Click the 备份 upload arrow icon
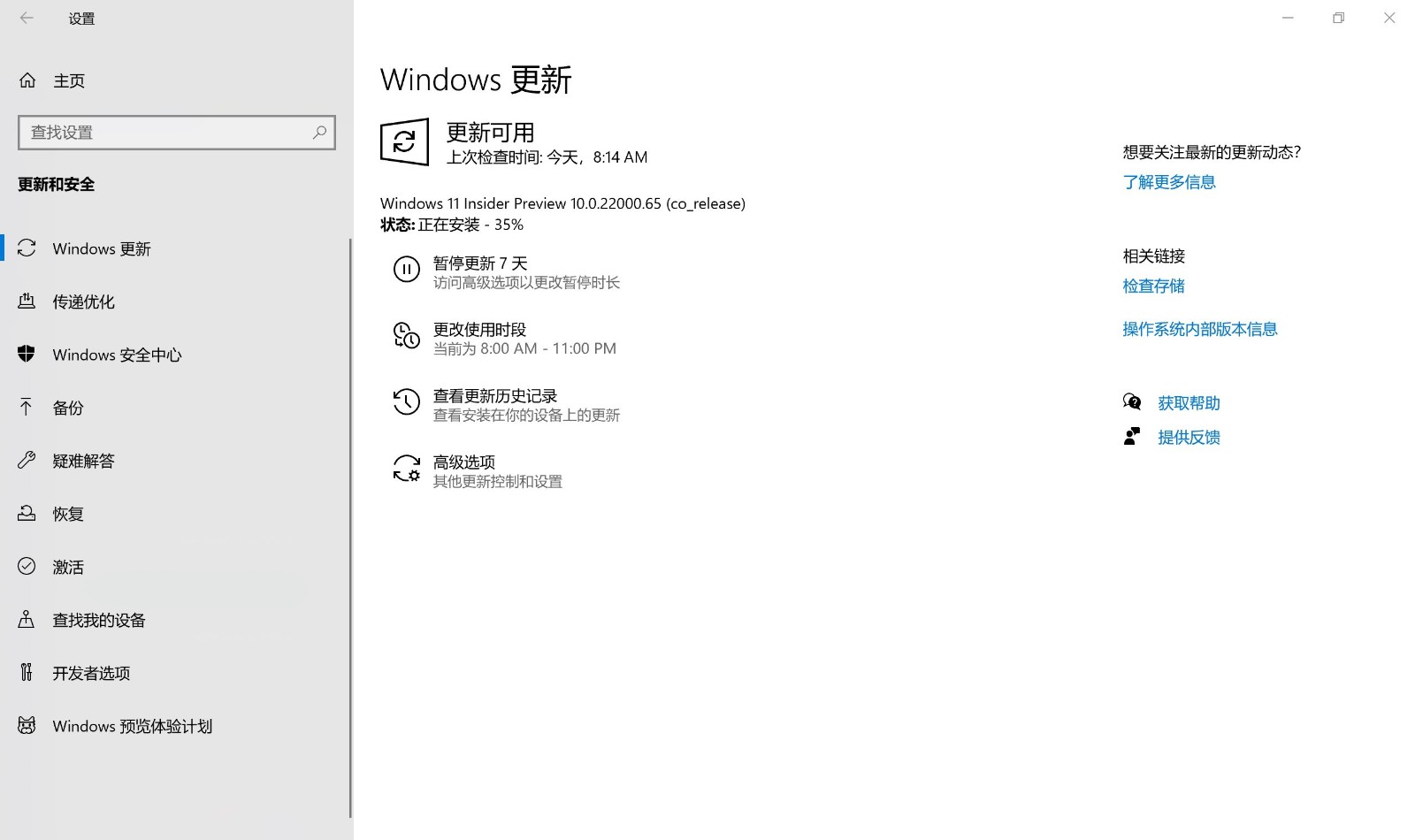This screenshot has height=840, width=1415. 27,407
